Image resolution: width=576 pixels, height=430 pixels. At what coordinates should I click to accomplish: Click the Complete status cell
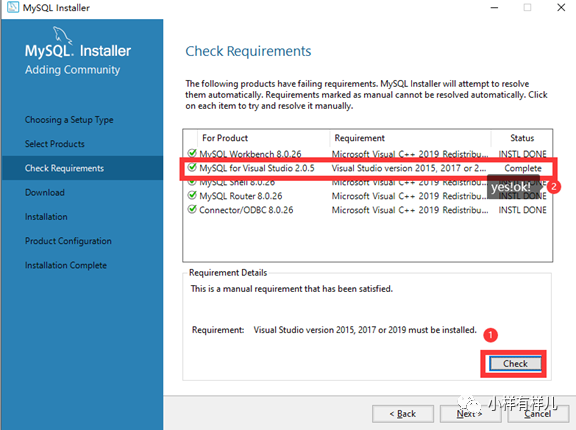point(523,168)
